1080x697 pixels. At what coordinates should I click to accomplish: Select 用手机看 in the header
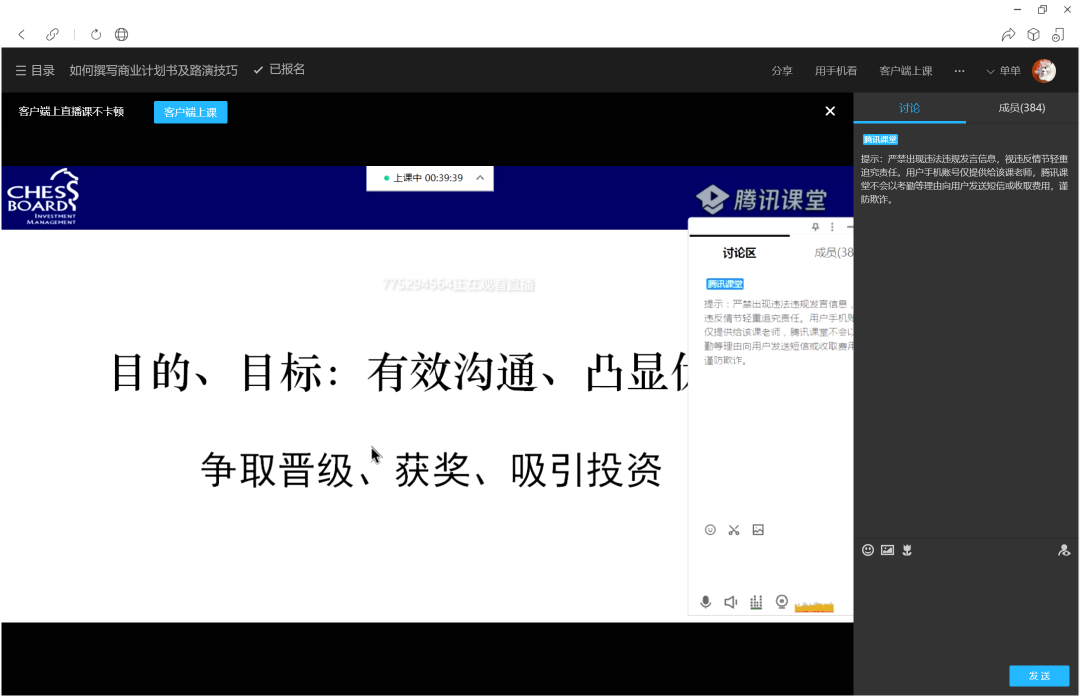[835, 71]
